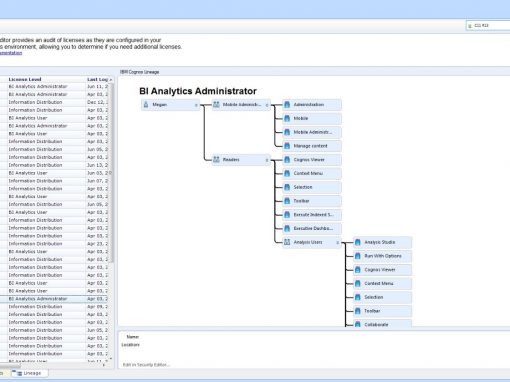Click Selection icon under Analysis Users

pos(358,297)
